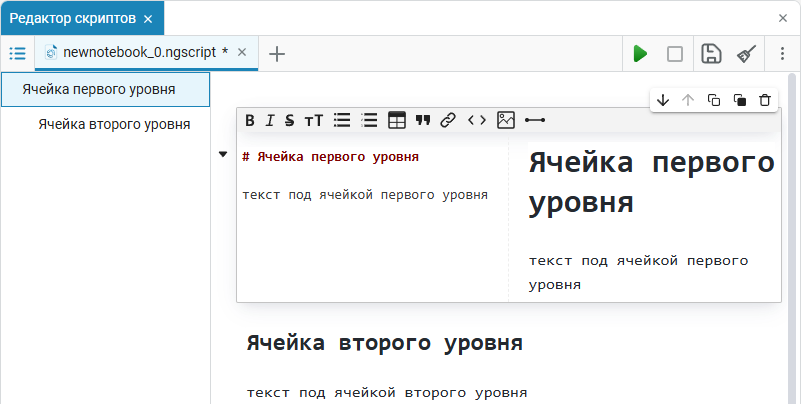801x404 pixels.
Task: Insert heading with the tT icon
Action: pyautogui.click(x=314, y=121)
